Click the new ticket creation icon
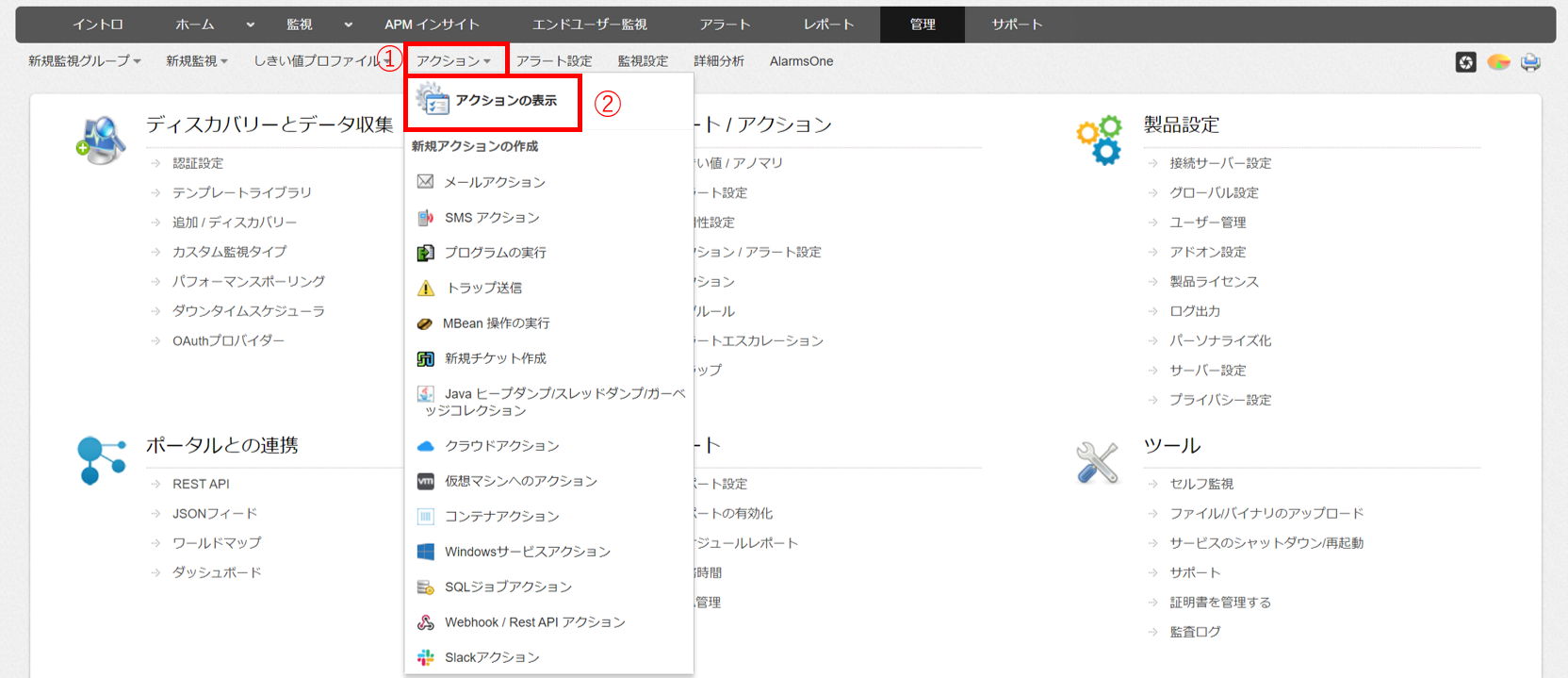This screenshot has height=678, width=1568. point(425,358)
